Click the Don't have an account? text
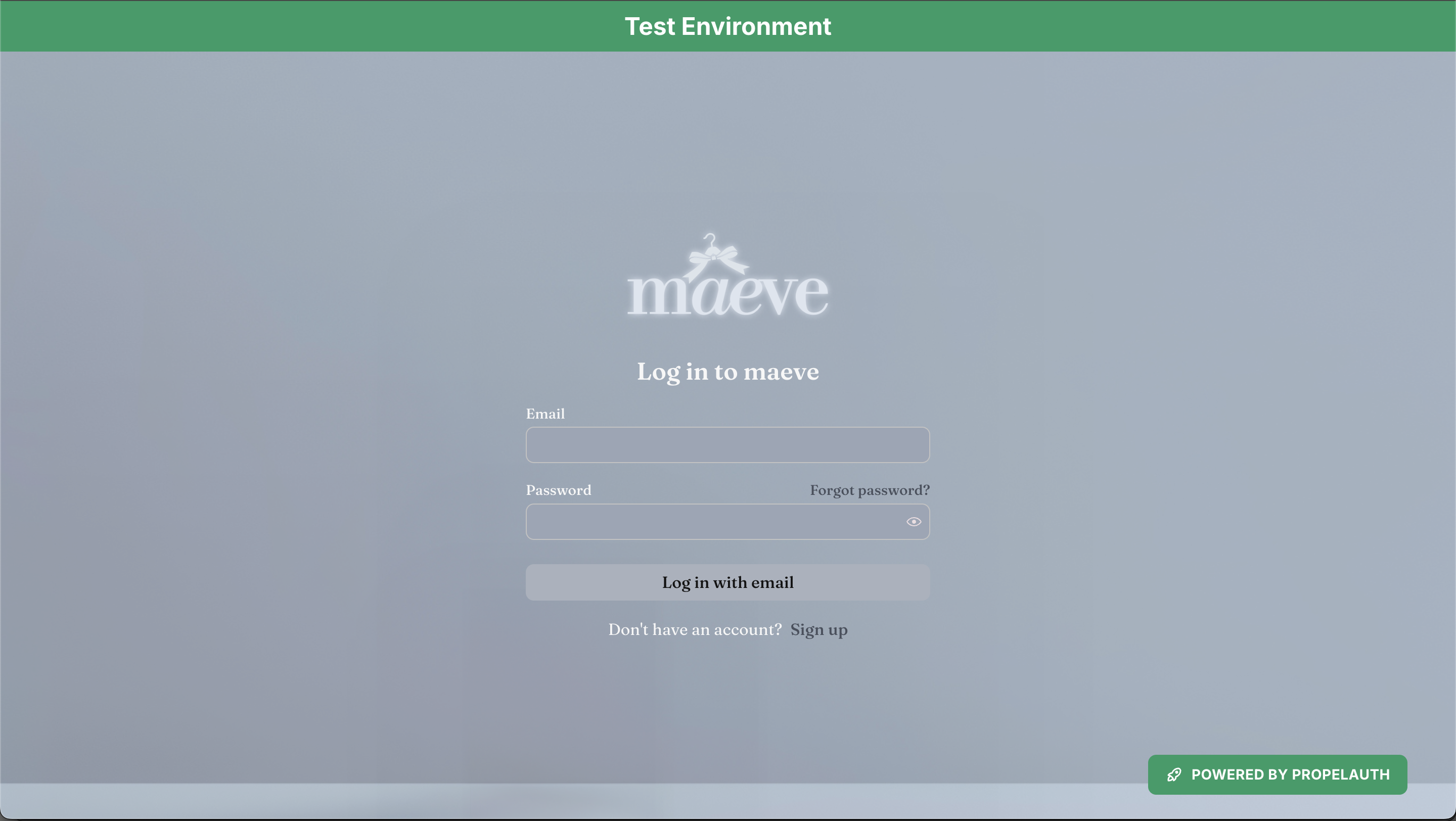 point(695,629)
